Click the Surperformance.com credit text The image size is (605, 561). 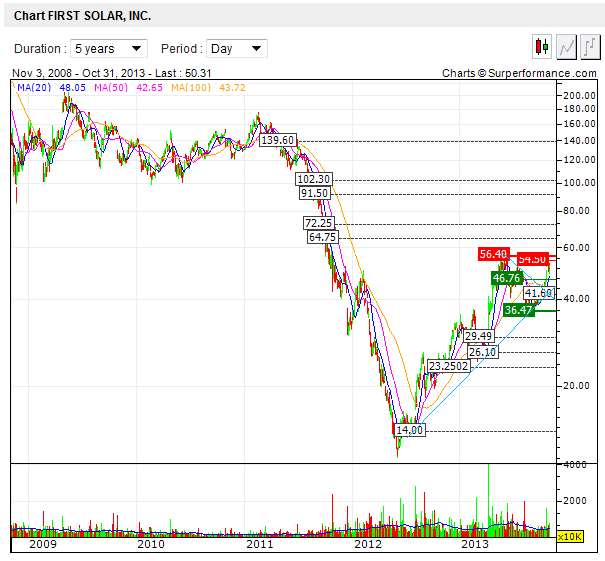[x=519, y=73]
